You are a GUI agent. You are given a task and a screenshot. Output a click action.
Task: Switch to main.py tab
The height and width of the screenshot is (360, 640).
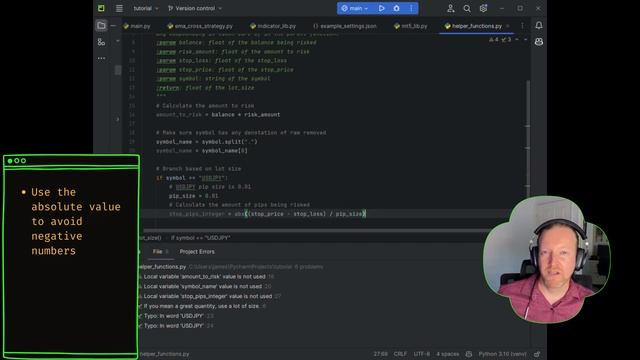click(137, 26)
